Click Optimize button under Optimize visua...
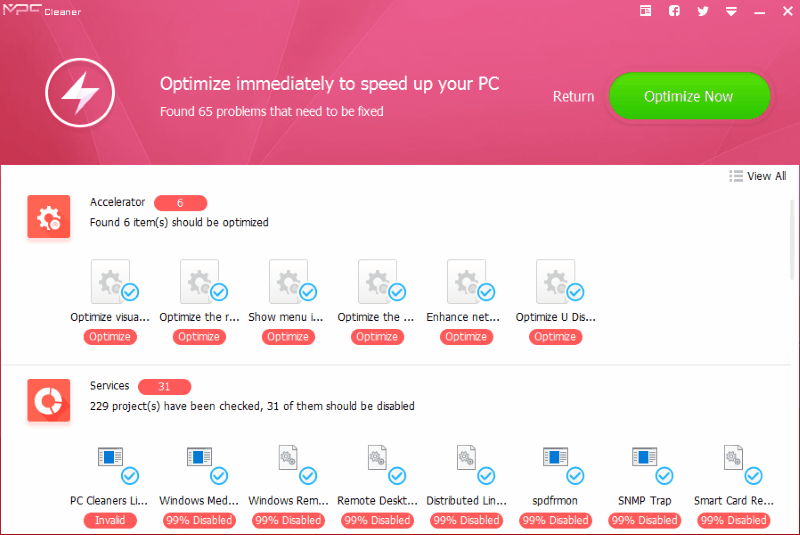This screenshot has height=535, width=800. [110, 337]
